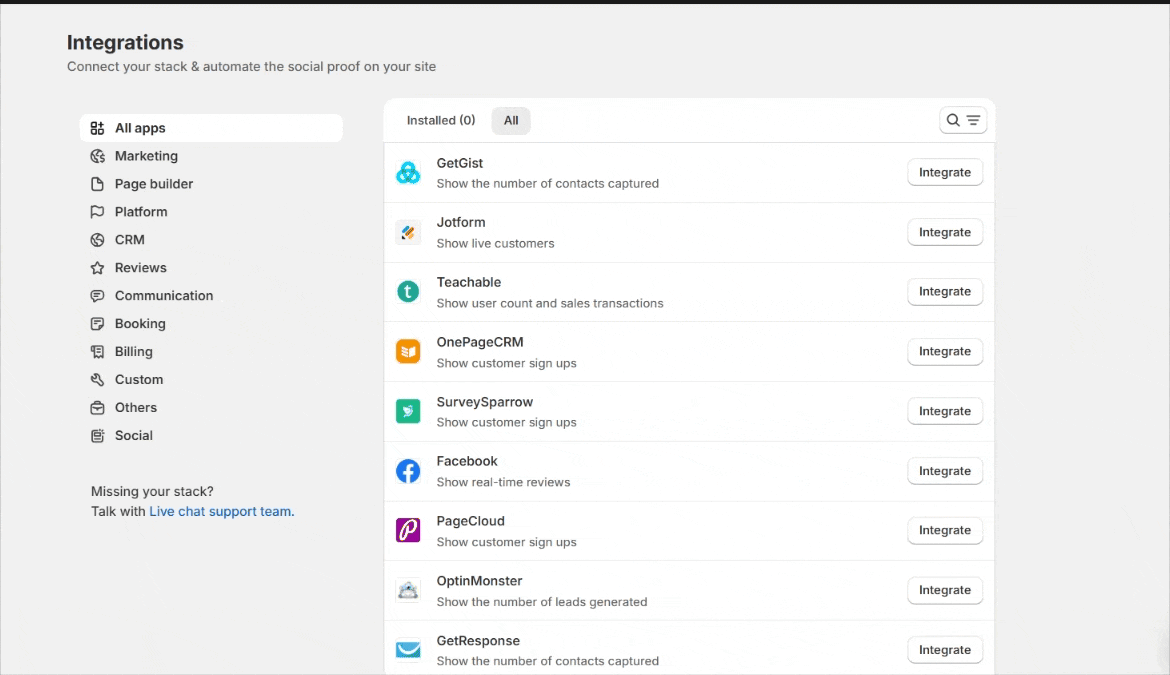Click the Billing receipt icon
The image size is (1170, 675).
(97, 352)
